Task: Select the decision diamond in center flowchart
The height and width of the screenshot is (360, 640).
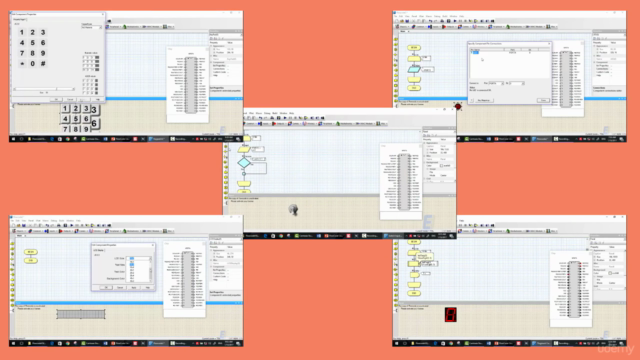Action: point(244,162)
